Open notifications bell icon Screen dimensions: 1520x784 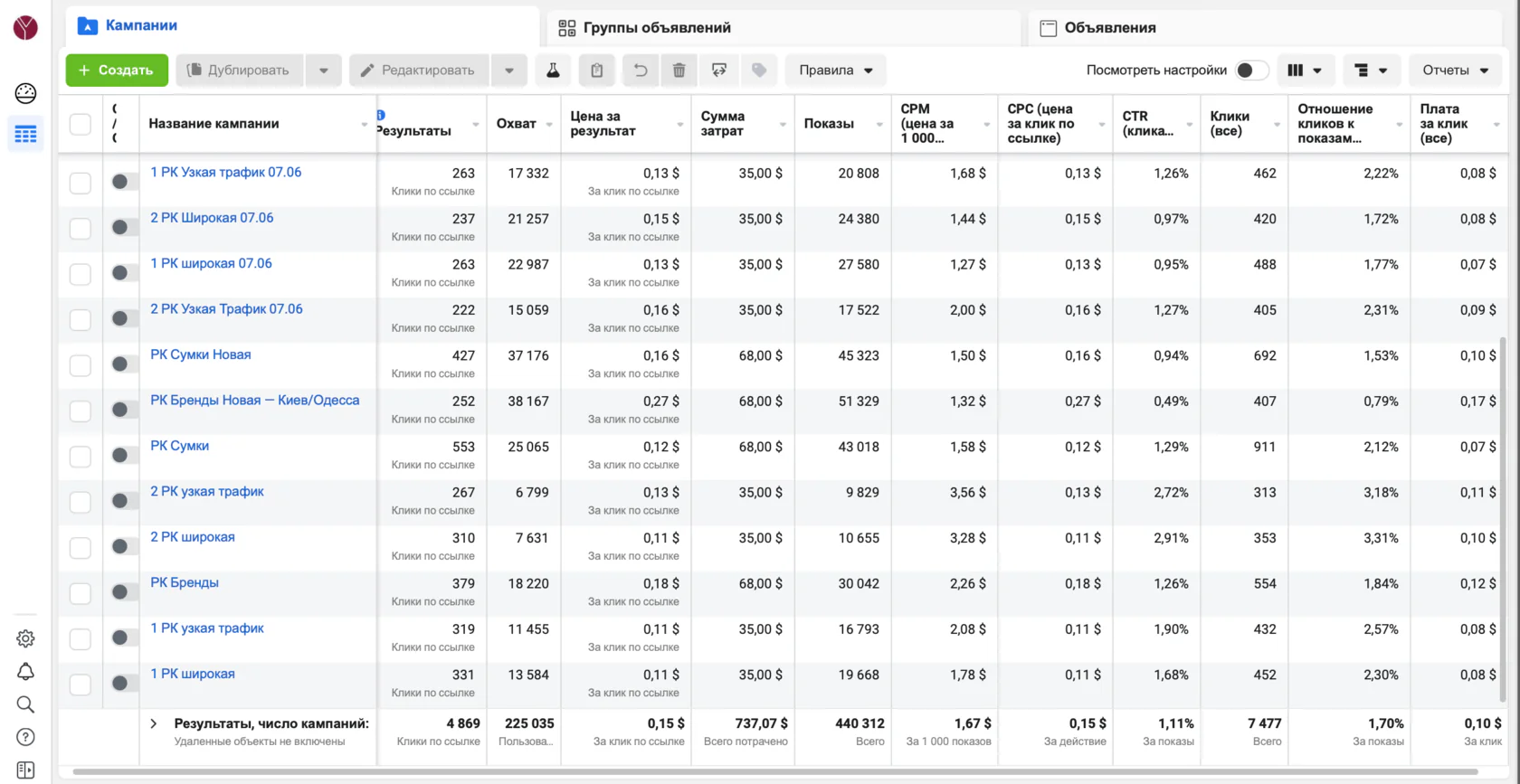[25, 671]
